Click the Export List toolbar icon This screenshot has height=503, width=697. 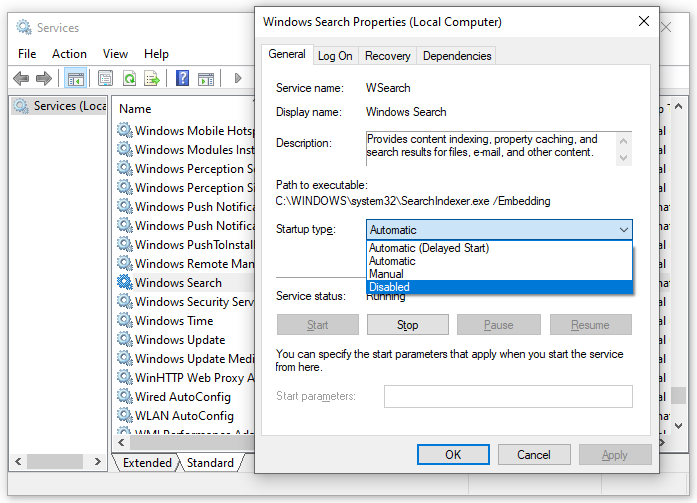tap(152, 79)
